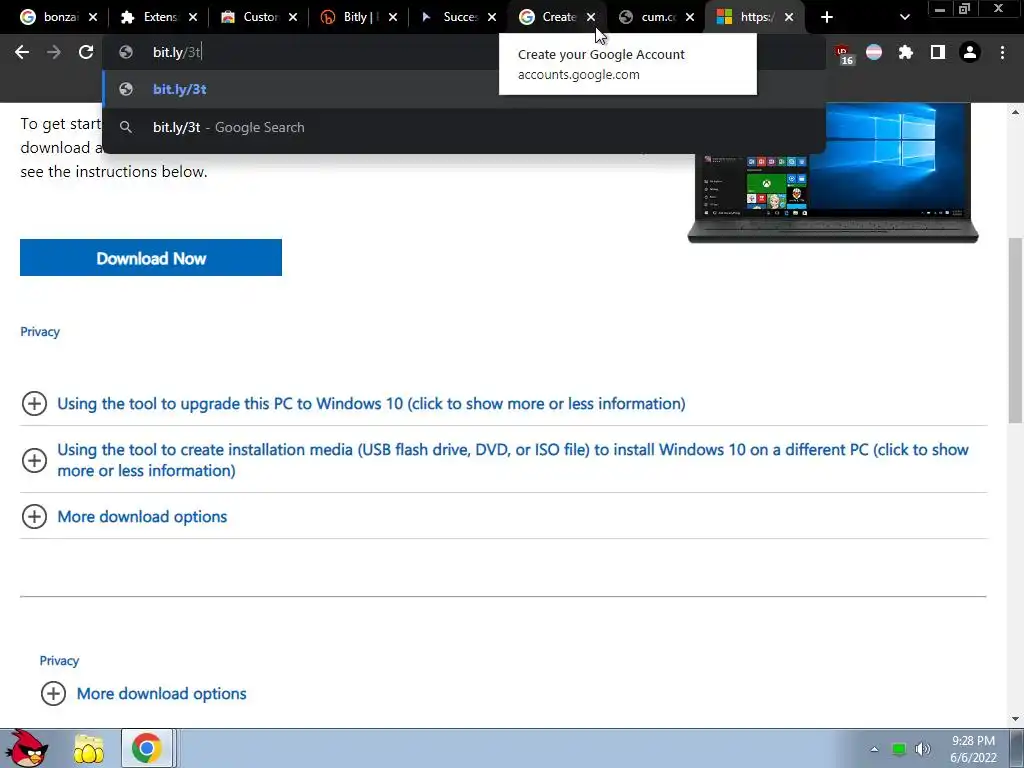The width and height of the screenshot is (1024, 768).
Task: Click the plus circle beside create installation media
Action: 34,460
